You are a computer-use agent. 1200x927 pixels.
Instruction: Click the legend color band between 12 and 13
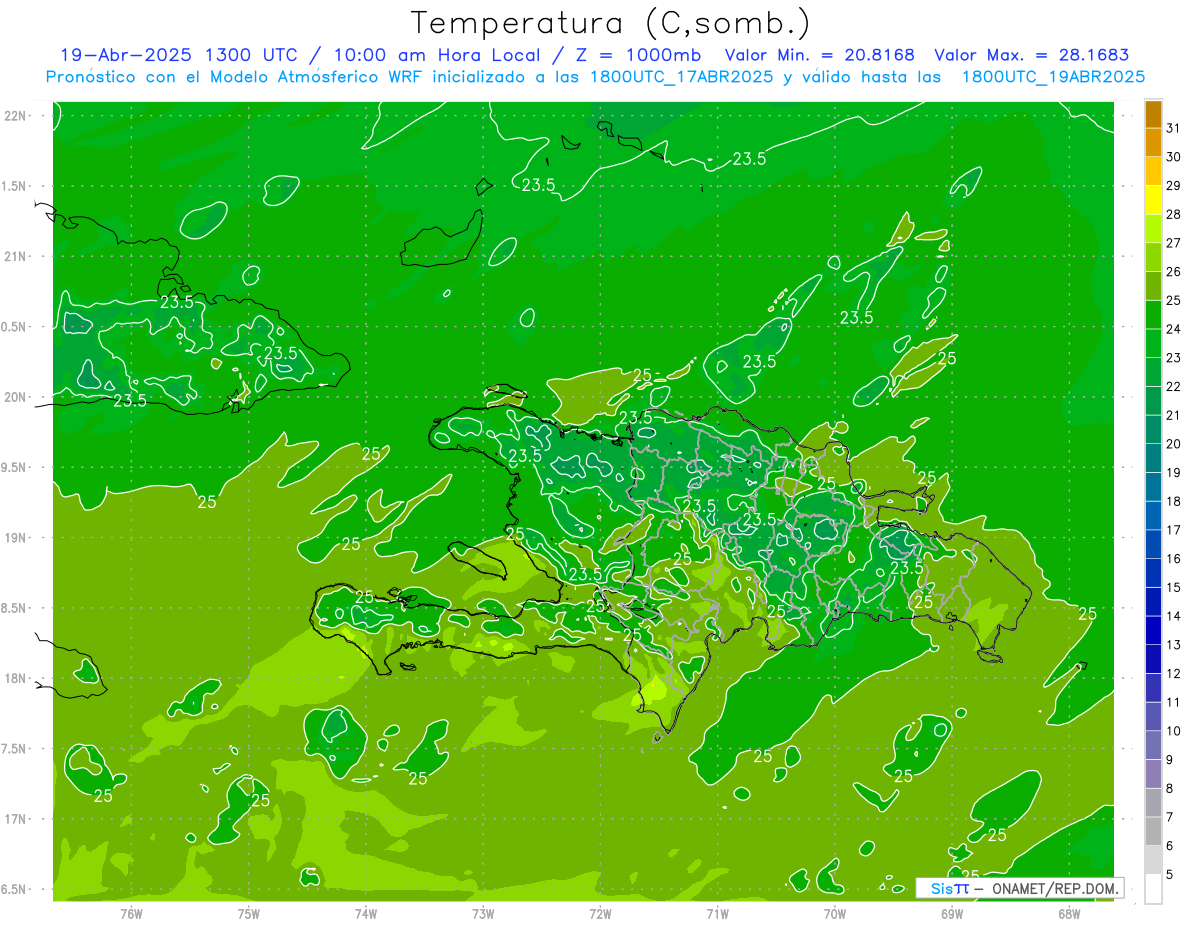click(x=1153, y=659)
